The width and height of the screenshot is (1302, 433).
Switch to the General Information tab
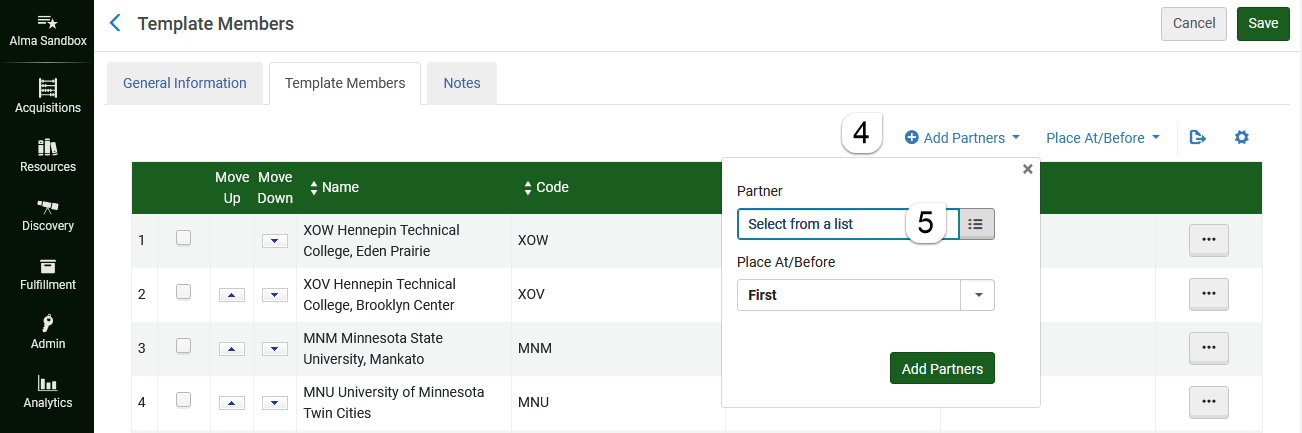pos(185,83)
